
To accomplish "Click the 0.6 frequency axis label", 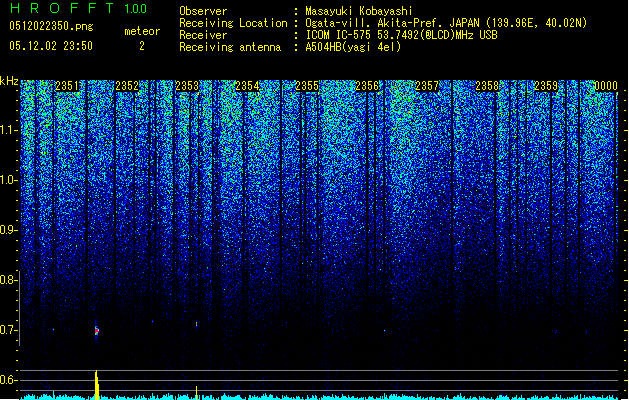I will pos(8,380).
